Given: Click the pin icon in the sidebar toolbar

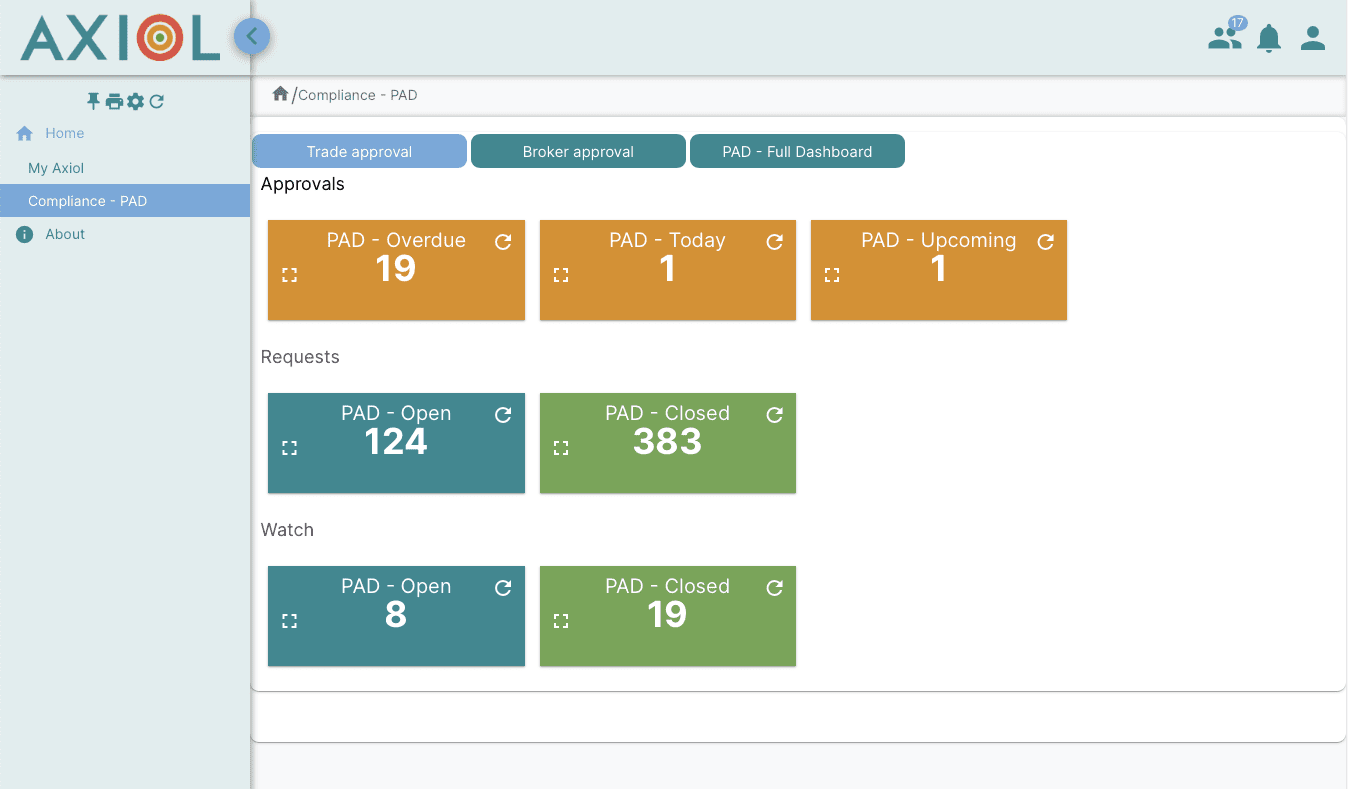Looking at the screenshot, I should pos(94,101).
